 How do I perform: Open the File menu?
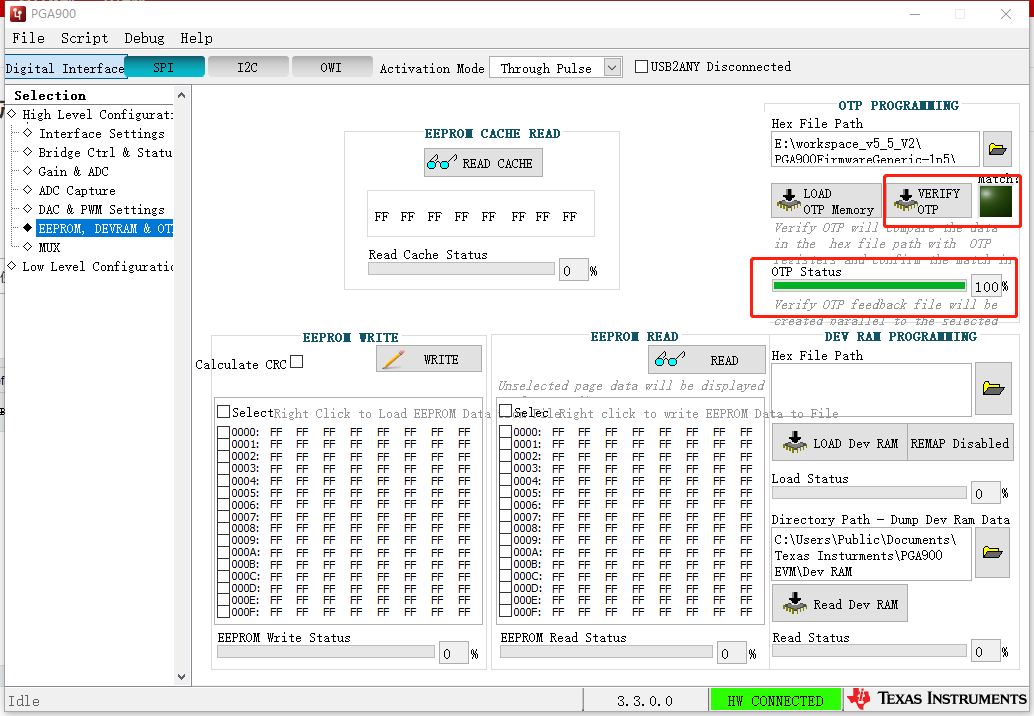(28, 38)
